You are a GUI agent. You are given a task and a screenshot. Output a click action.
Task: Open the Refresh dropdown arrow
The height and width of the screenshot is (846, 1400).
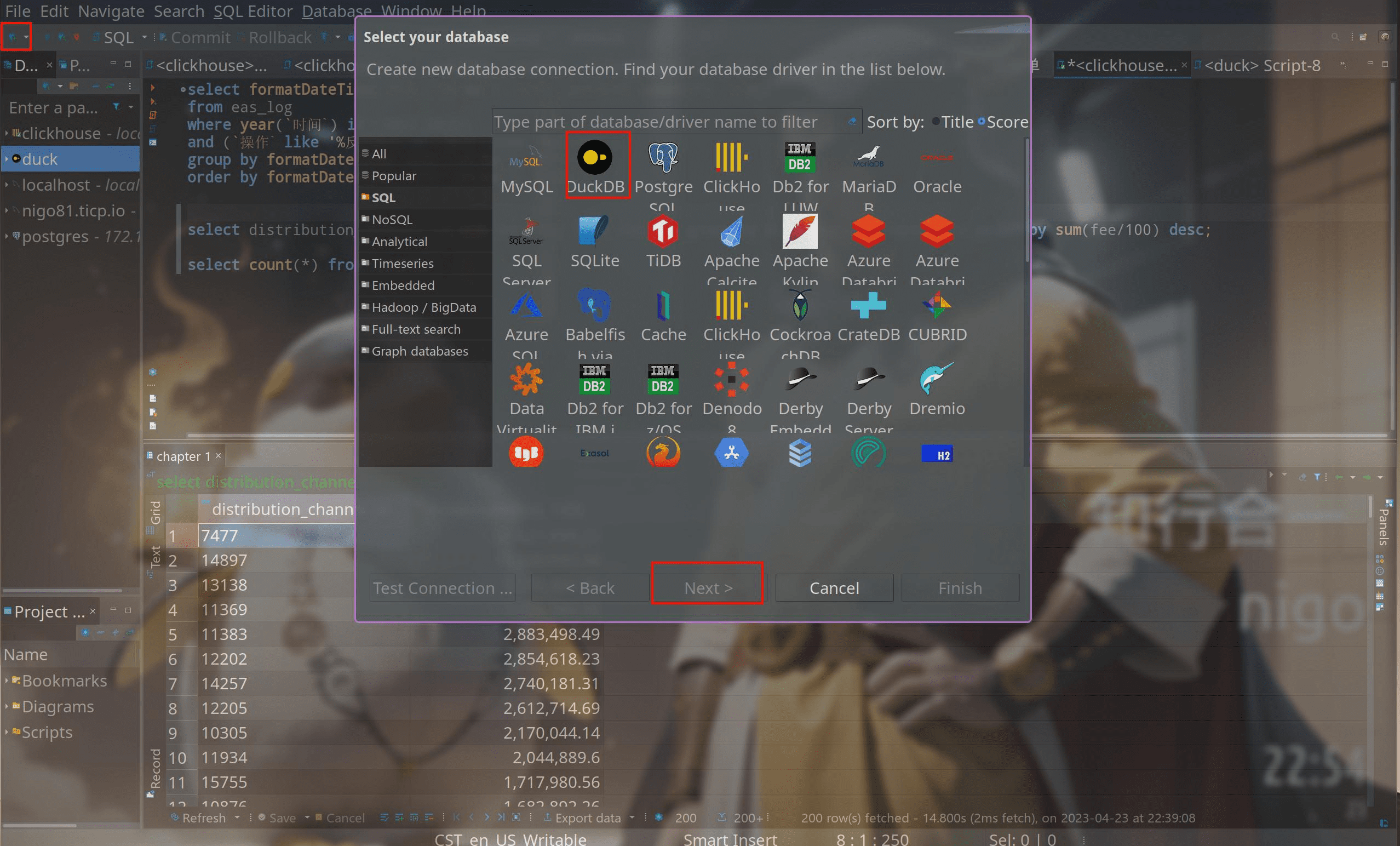237,818
